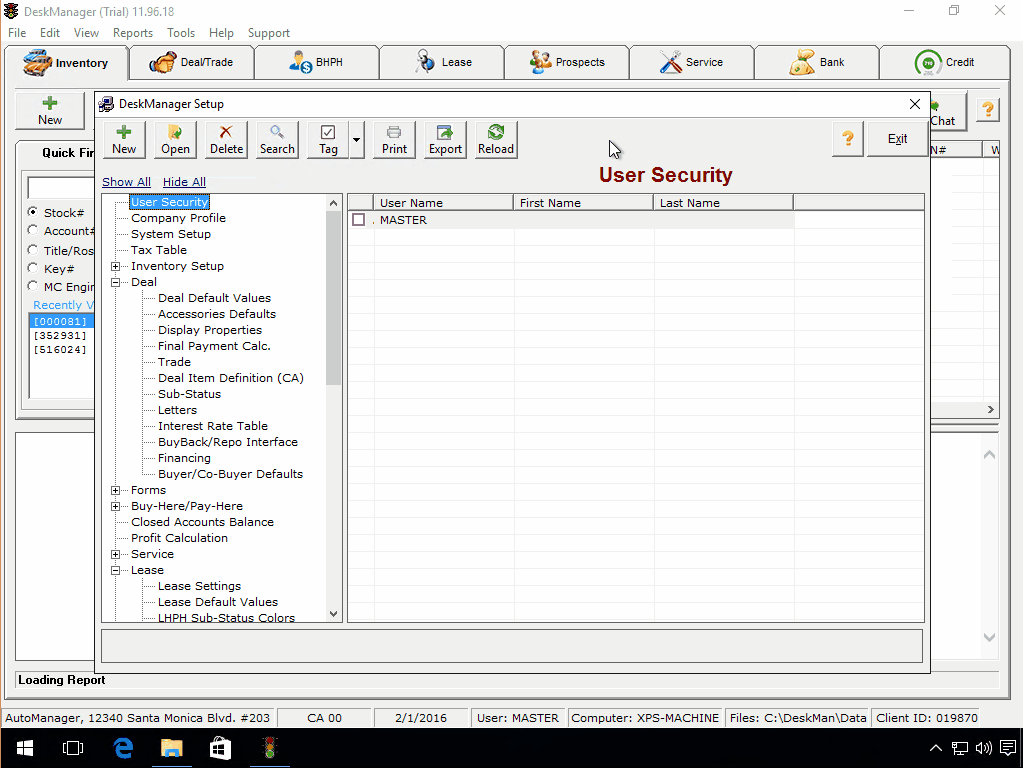Open the Tag dropdown arrow
The width and height of the screenshot is (1023, 768).
(356, 139)
